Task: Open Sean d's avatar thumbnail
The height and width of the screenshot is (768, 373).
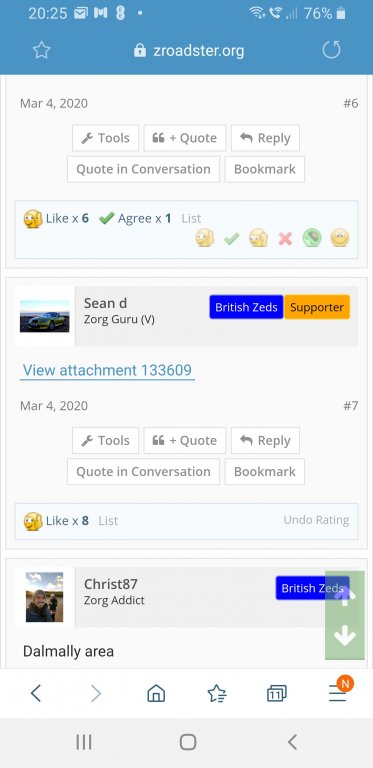Action: [45, 316]
